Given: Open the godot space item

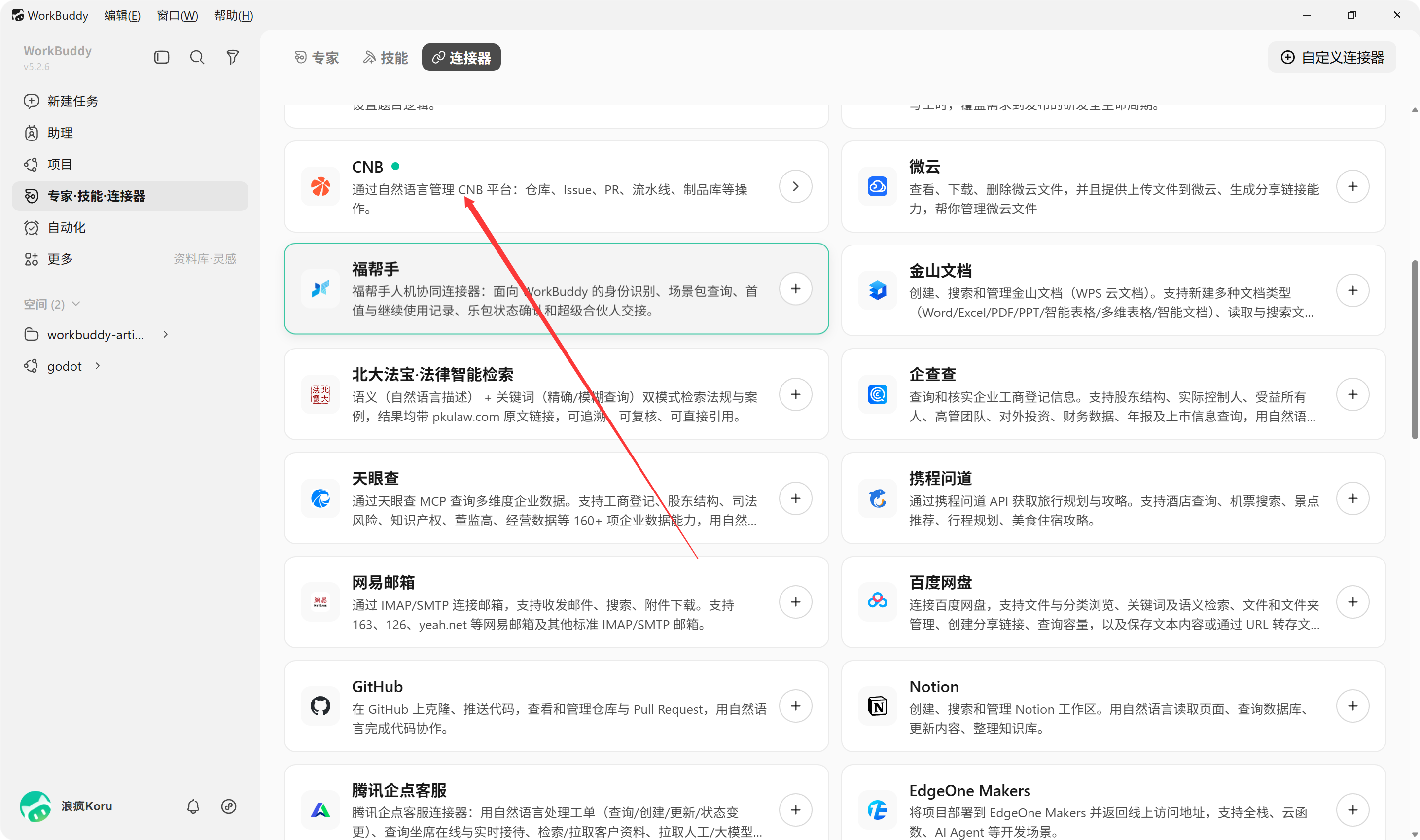Looking at the screenshot, I should [54, 366].
